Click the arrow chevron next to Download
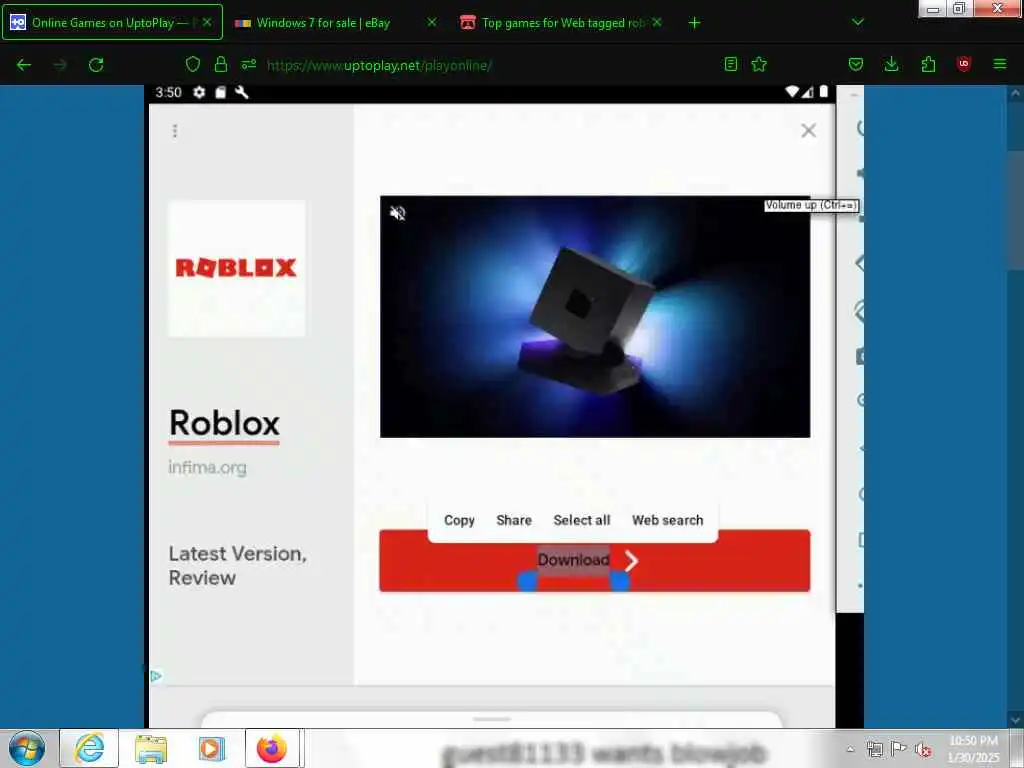The height and width of the screenshot is (768, 1024). click(x=631, y=560)
